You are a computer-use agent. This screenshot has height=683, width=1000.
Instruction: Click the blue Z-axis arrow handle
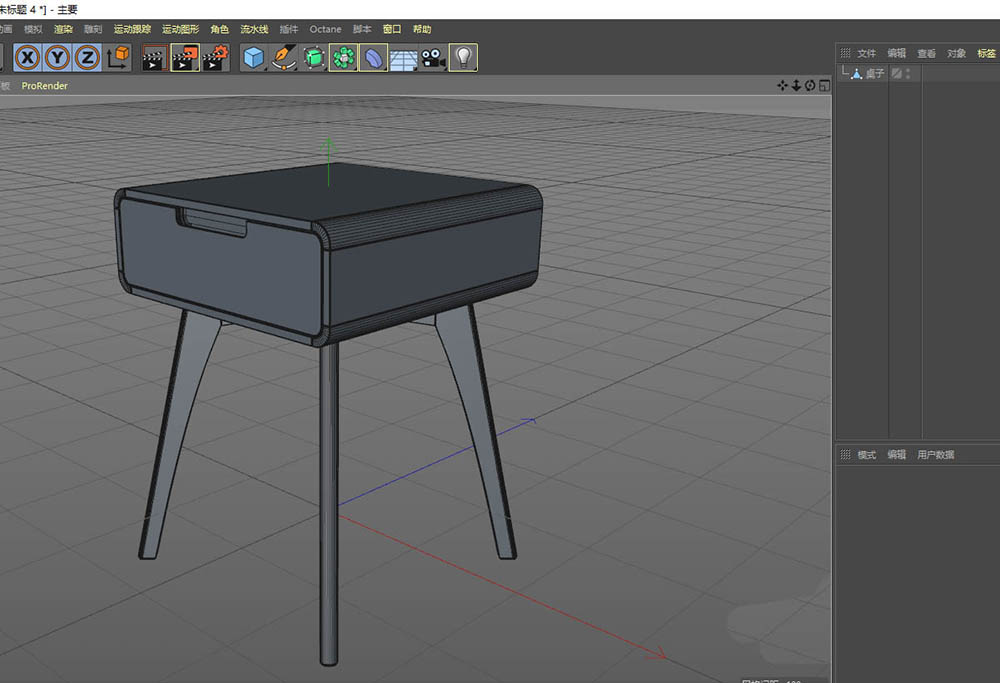click(528, 421)
